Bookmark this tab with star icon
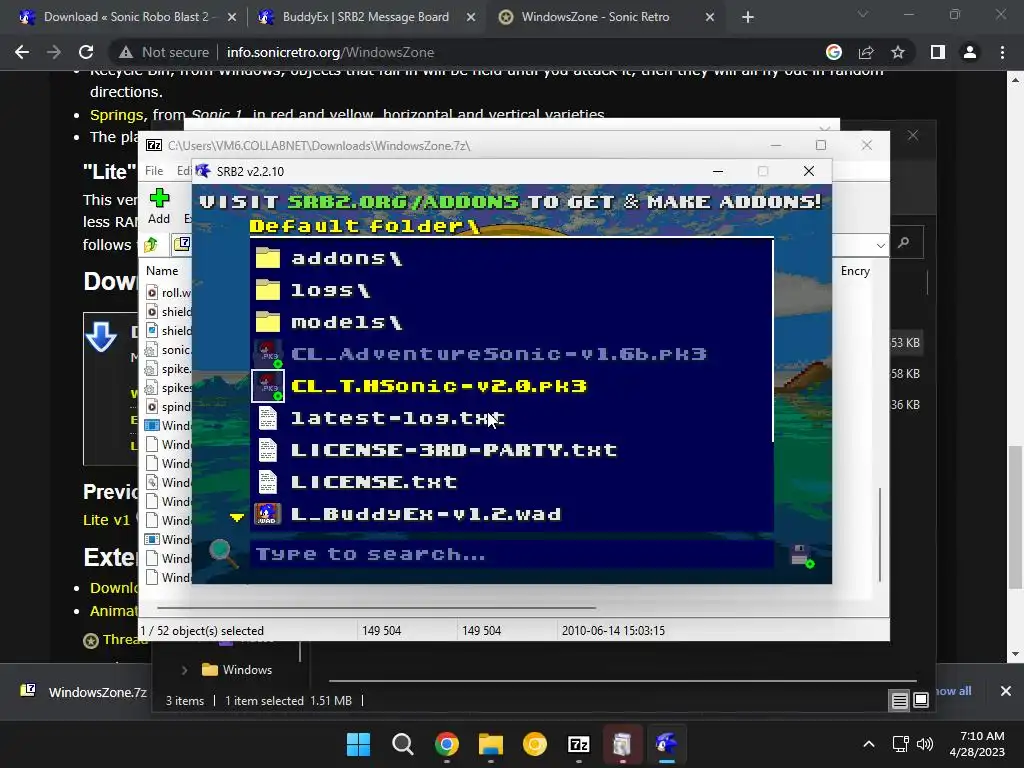 click(x=898, y=52)
